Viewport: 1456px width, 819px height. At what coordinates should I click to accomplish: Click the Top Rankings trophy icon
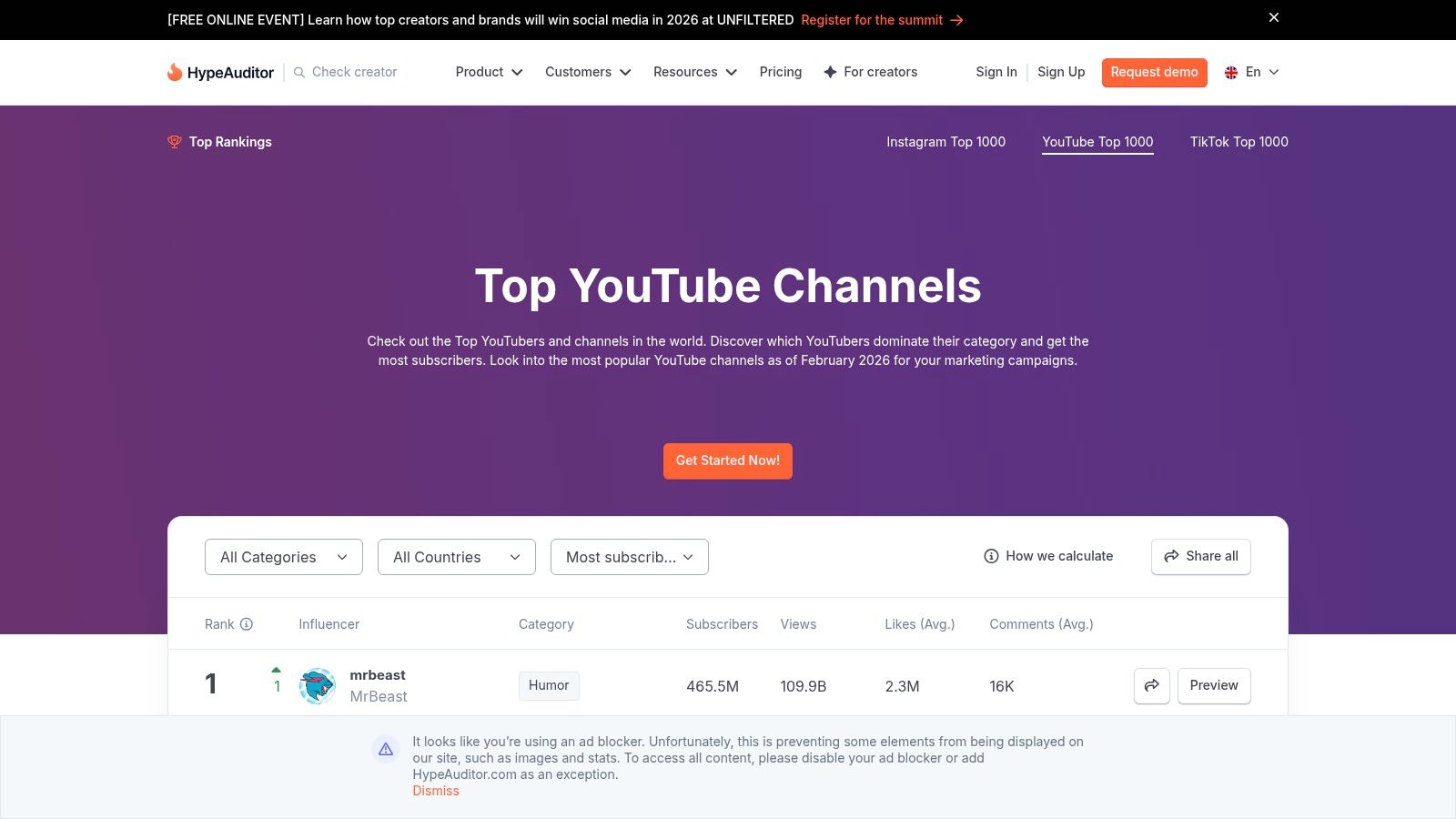tap(175, 142)
